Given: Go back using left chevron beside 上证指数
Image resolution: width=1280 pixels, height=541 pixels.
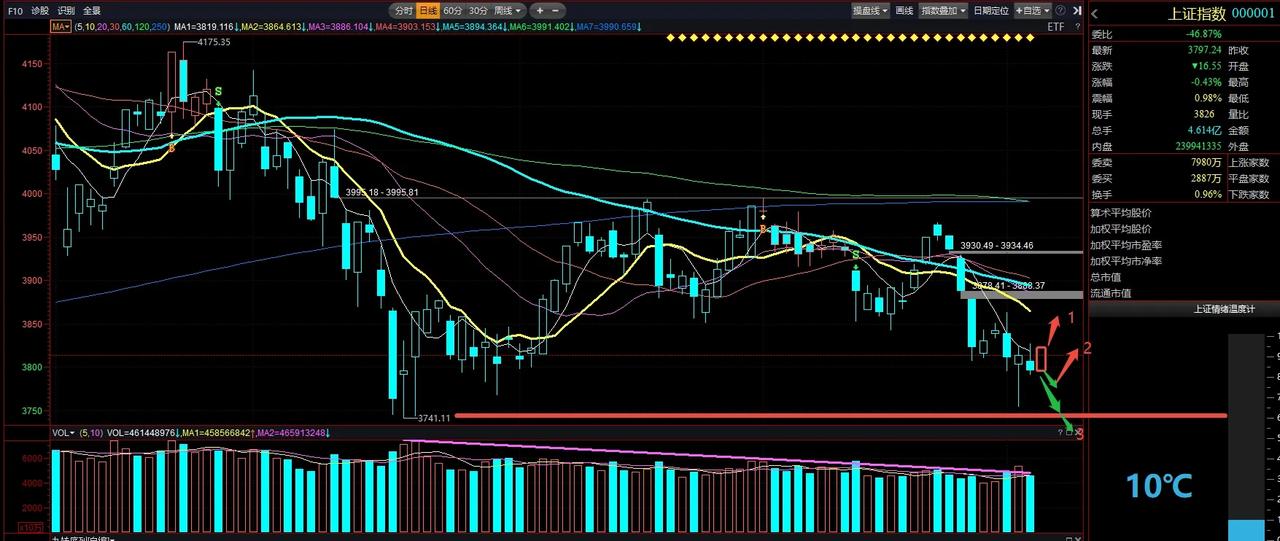Looking at the screenshot, I should 1096,13.
